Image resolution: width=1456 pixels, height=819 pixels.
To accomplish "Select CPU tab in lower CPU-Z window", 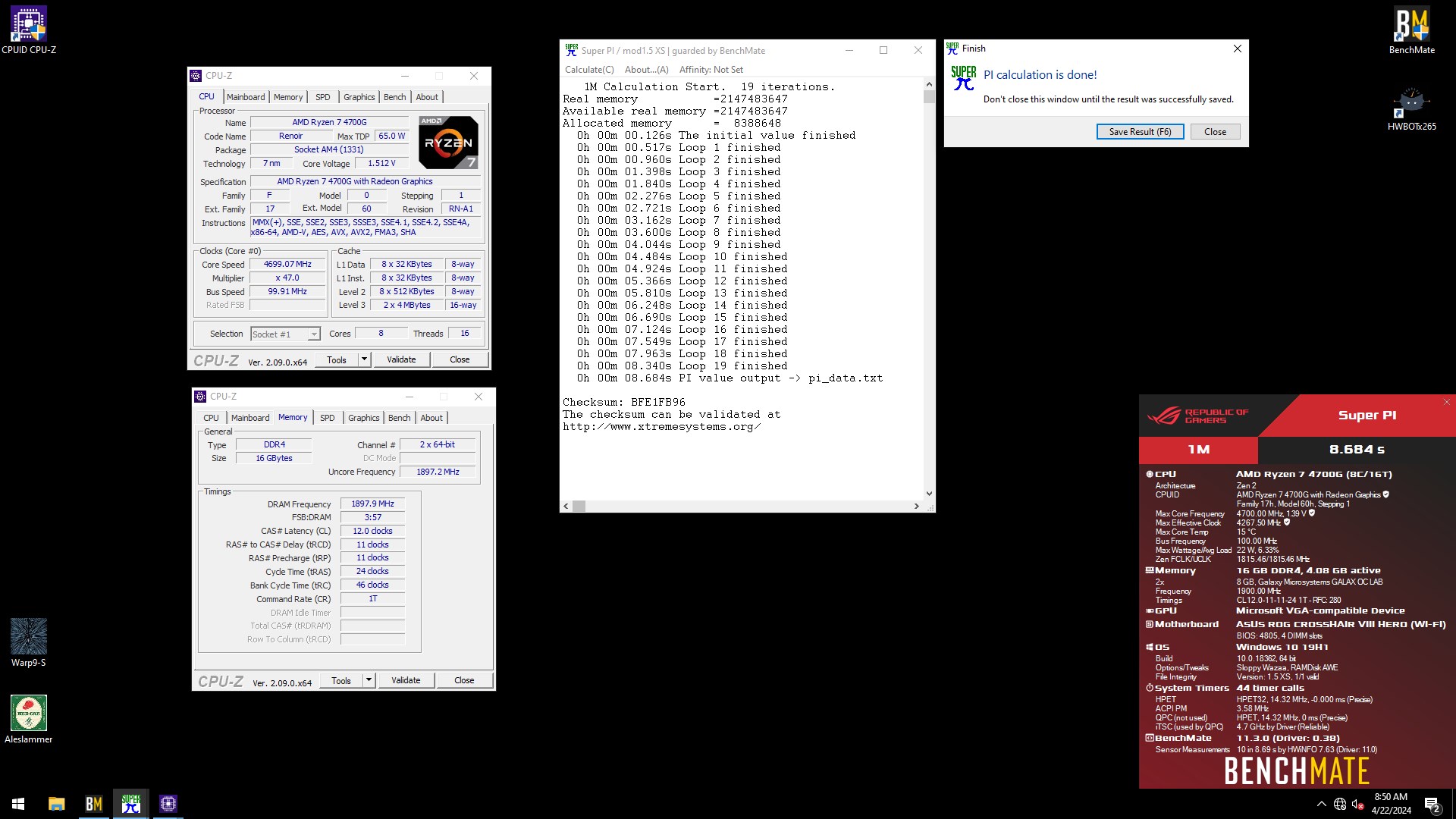I will pos(211,418).
